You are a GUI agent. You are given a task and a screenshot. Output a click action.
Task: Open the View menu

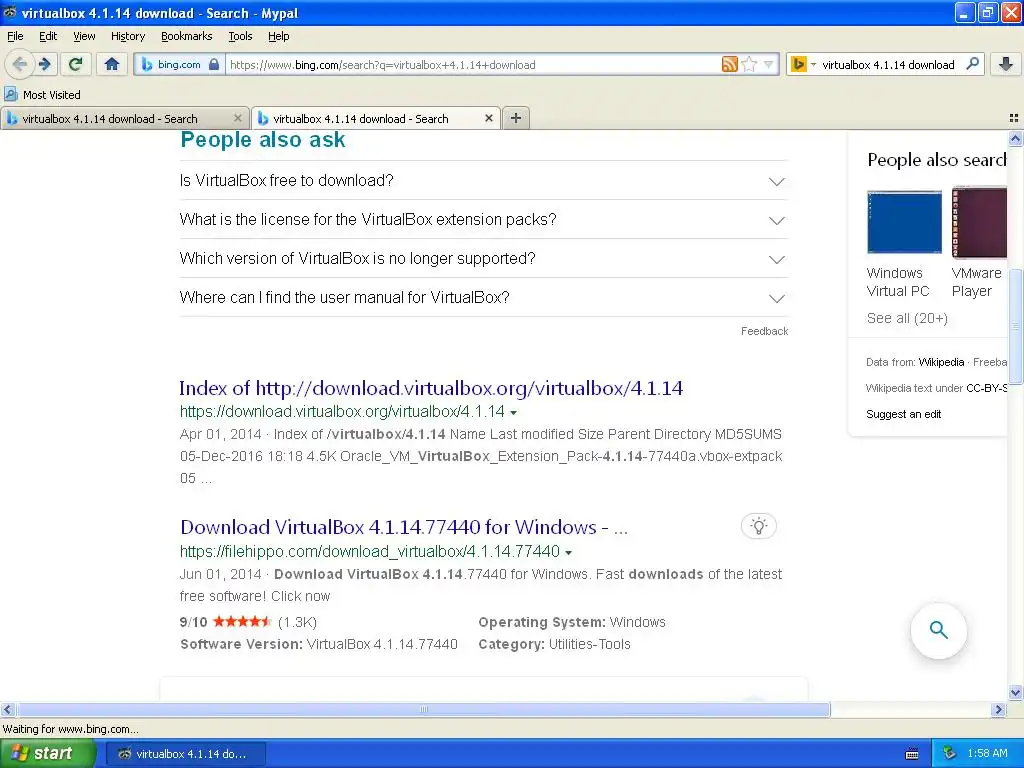point(84,36)
